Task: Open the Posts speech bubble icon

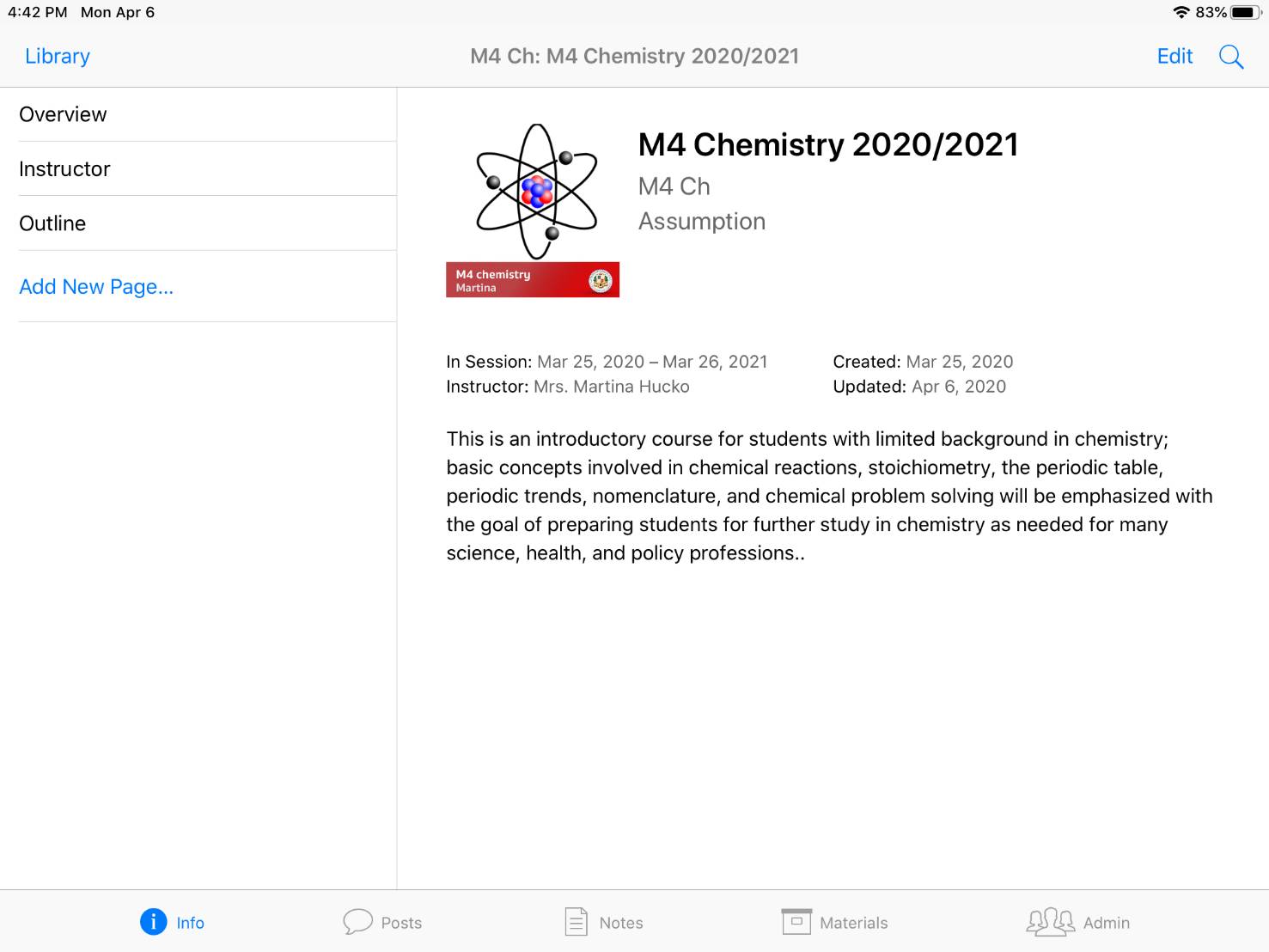Action: click(357, 922)
